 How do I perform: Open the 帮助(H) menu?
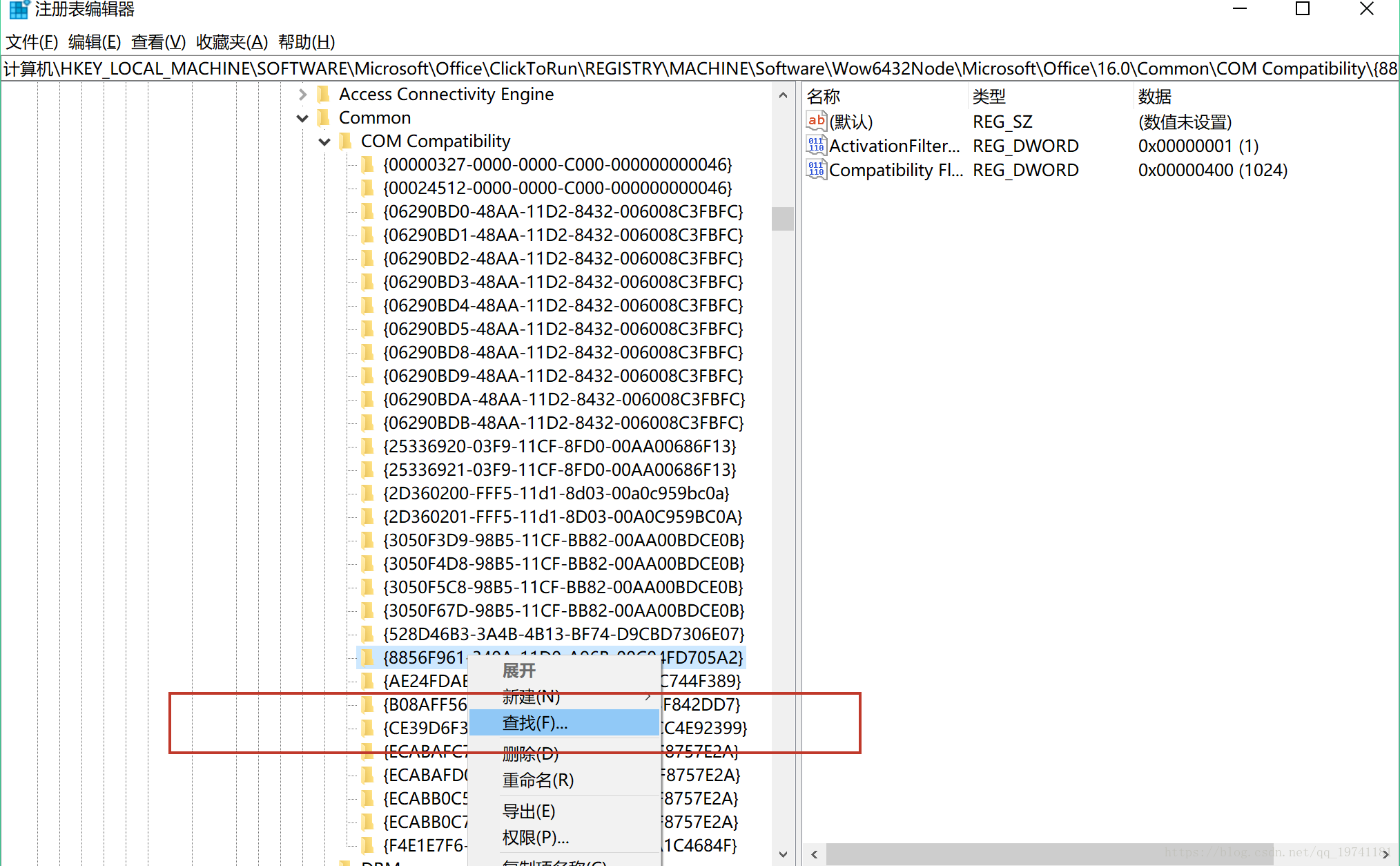coord(307,42)
